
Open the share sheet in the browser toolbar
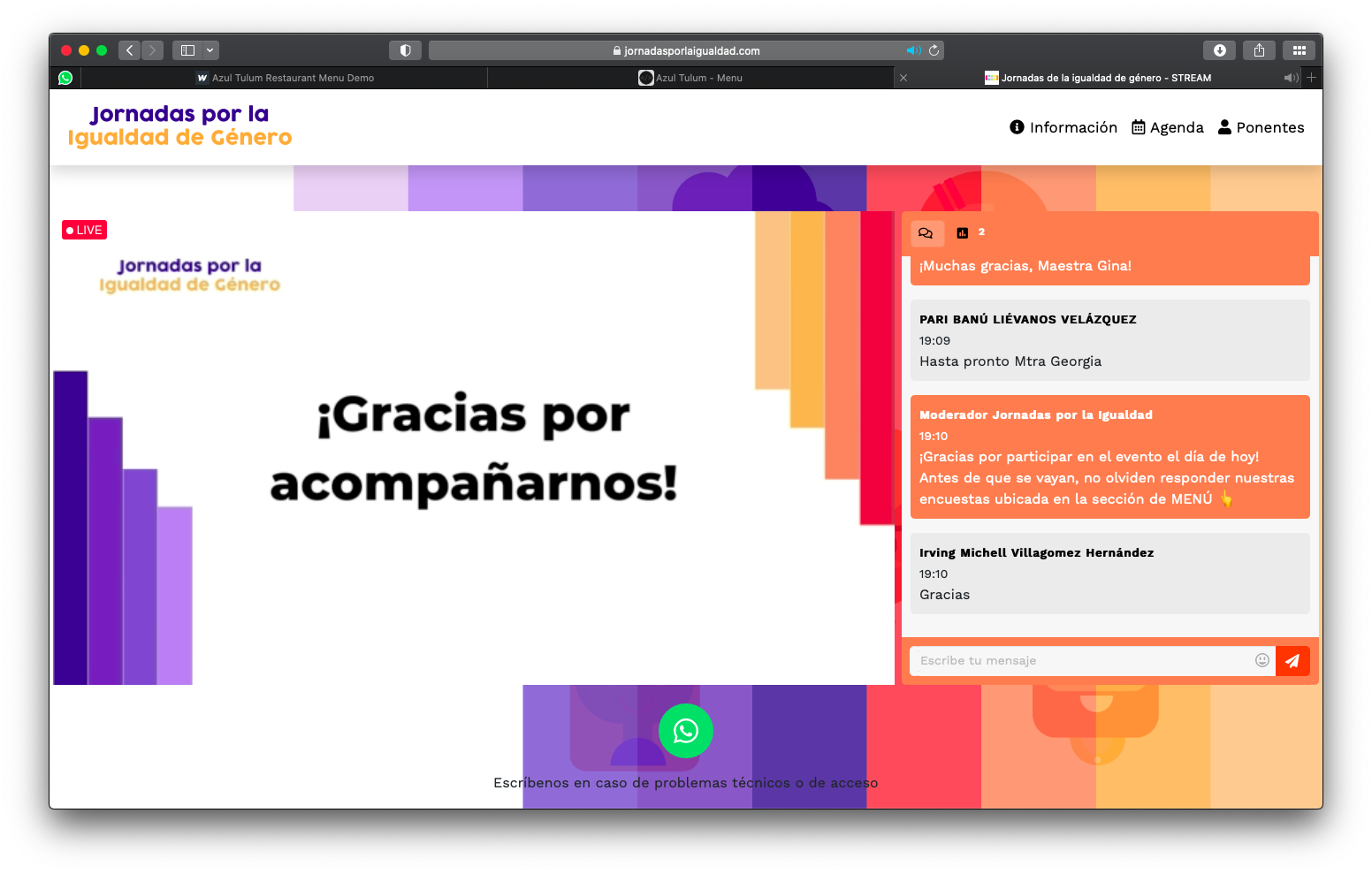coord(1259,50)
